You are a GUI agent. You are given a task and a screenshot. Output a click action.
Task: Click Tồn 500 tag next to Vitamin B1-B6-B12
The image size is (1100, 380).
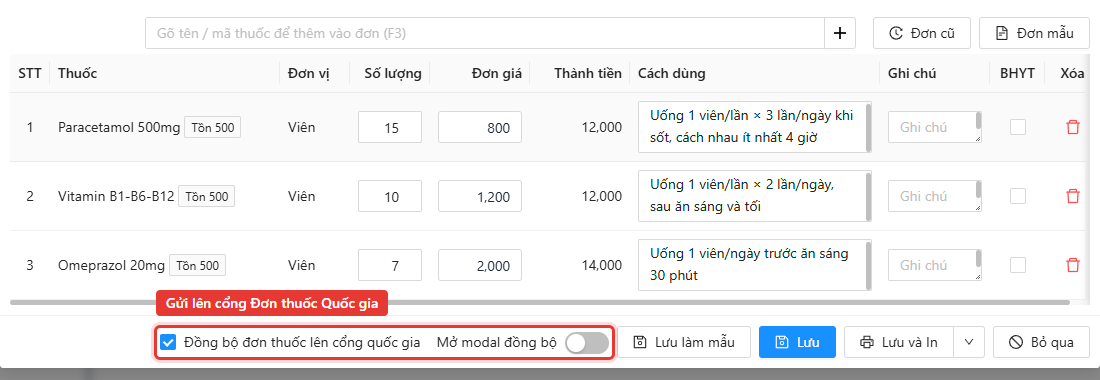click(206, 196)
